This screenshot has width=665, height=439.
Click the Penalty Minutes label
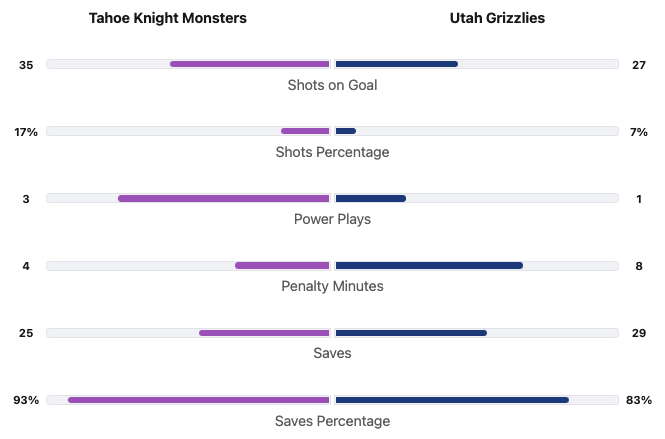click(x=332, y=286)
